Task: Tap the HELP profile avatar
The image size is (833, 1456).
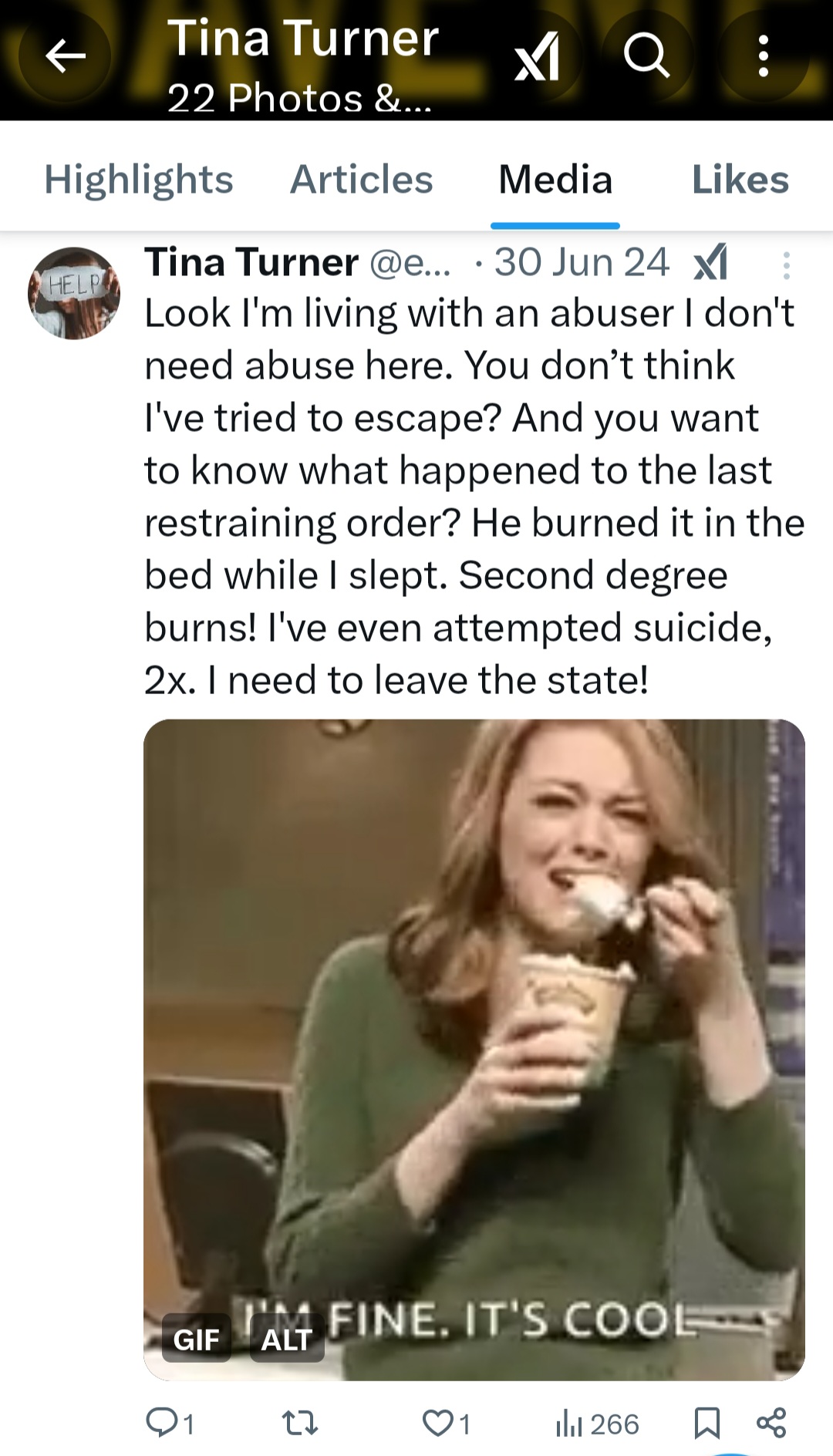Action: pyautogui.click(x=74, y=293)
